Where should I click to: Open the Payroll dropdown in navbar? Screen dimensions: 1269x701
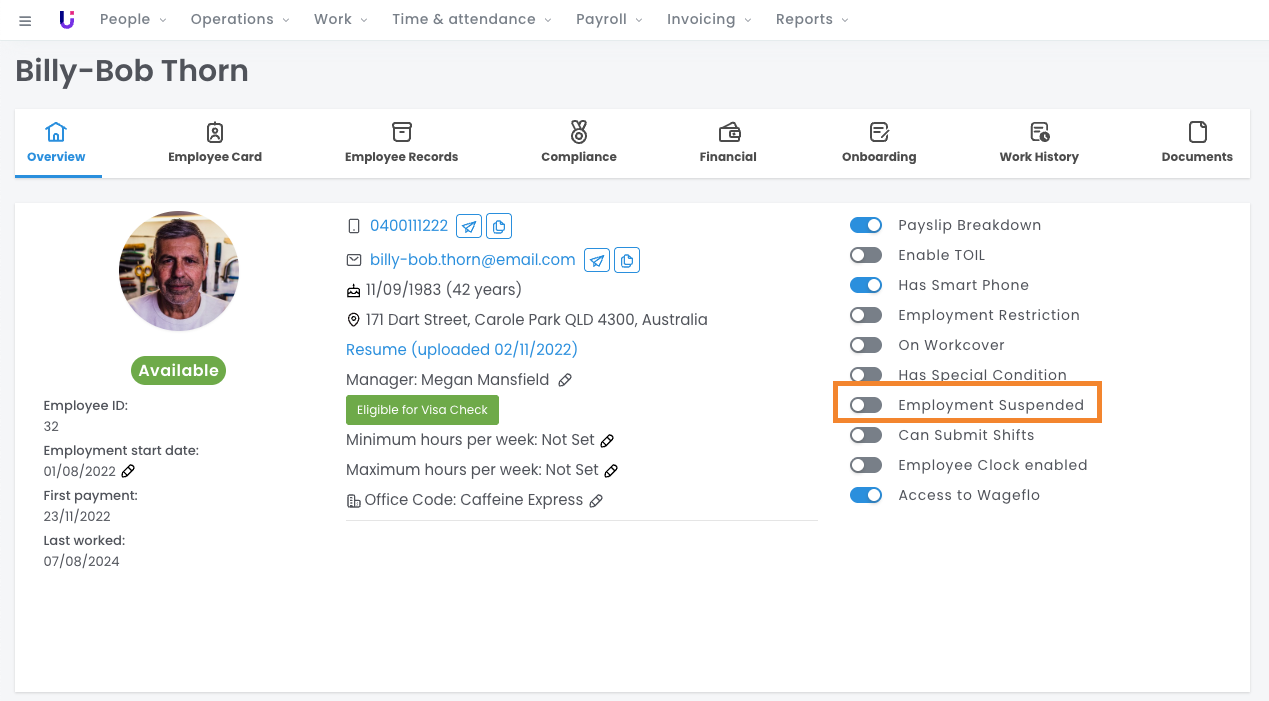tap(609, 20)
